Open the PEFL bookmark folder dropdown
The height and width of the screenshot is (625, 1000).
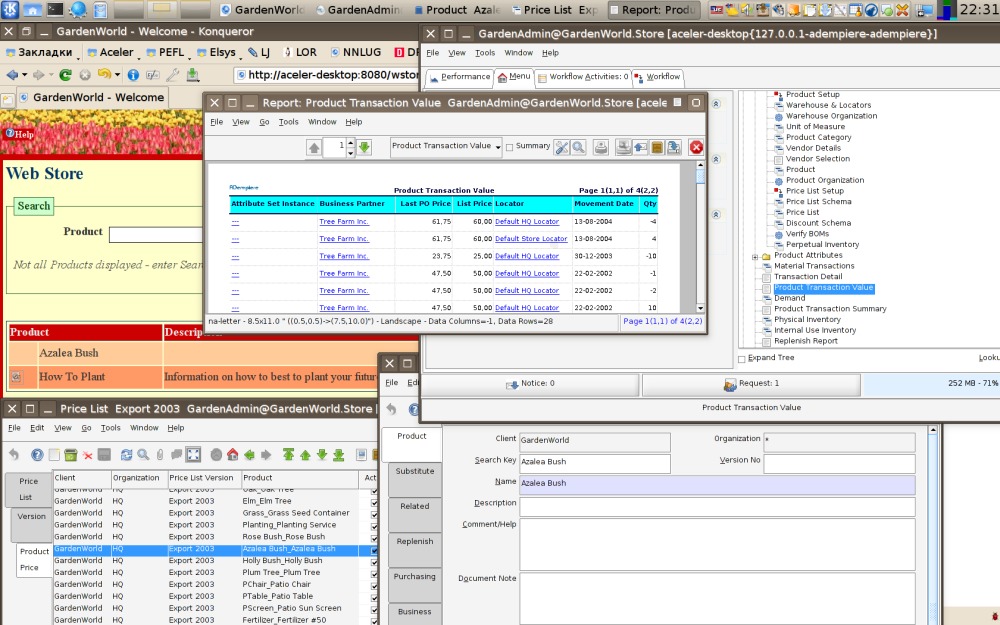point(167,52)
